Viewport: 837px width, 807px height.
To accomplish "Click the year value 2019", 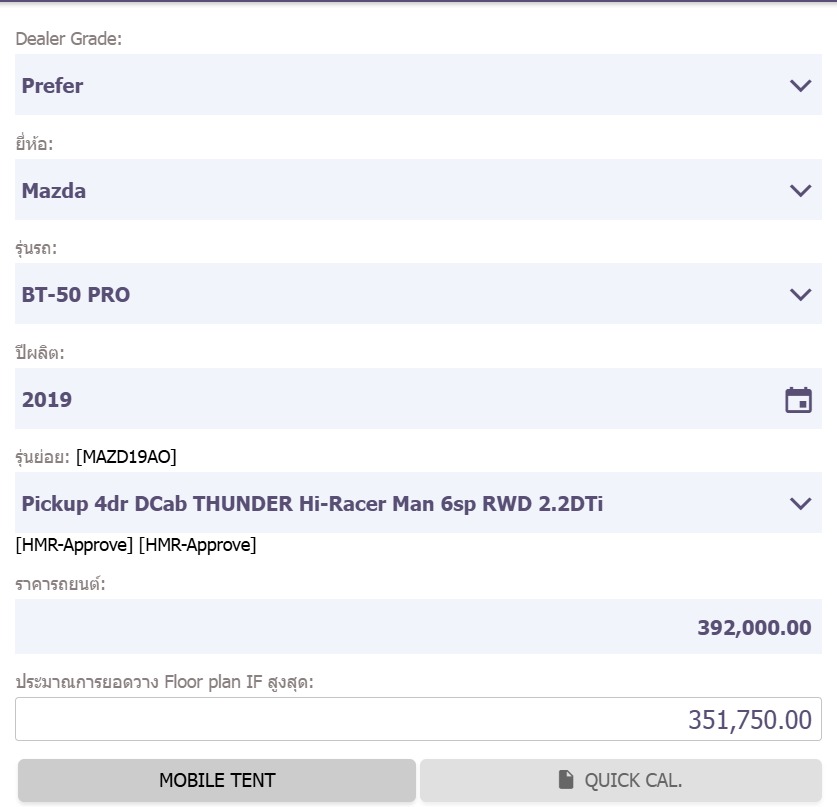I will pos(47,400).
